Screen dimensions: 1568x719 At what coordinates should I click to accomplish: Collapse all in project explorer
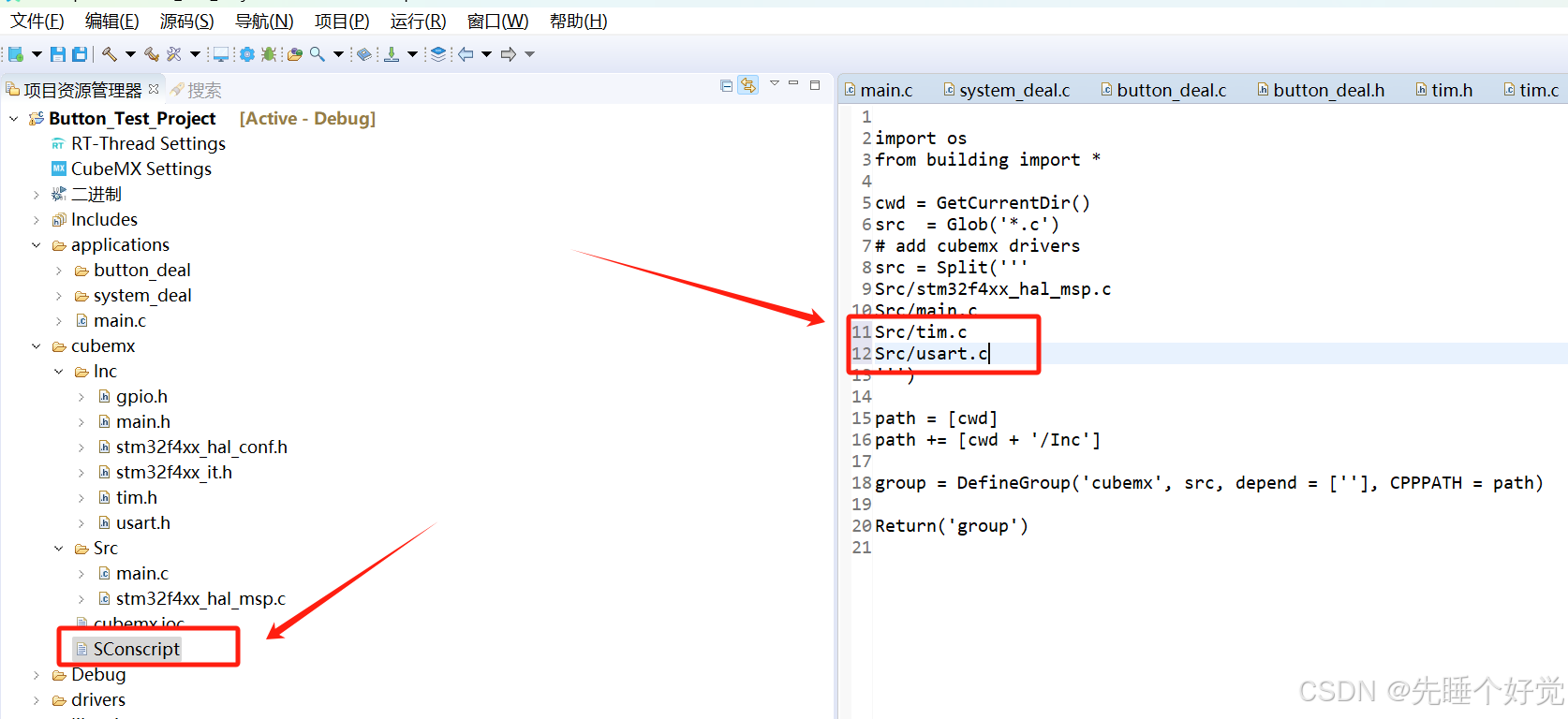click(726, 85)
